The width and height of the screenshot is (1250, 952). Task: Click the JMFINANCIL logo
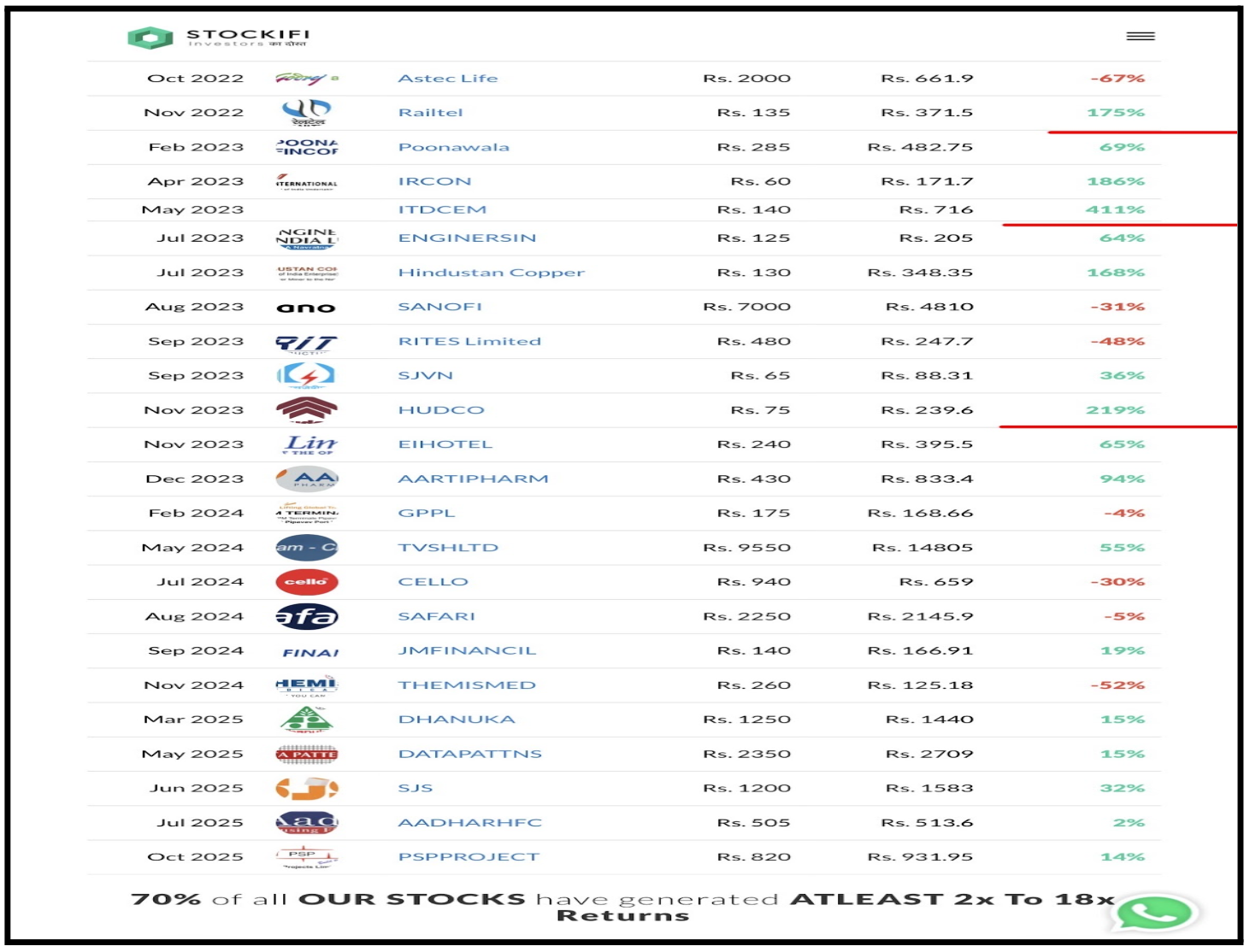pos(310,652)
